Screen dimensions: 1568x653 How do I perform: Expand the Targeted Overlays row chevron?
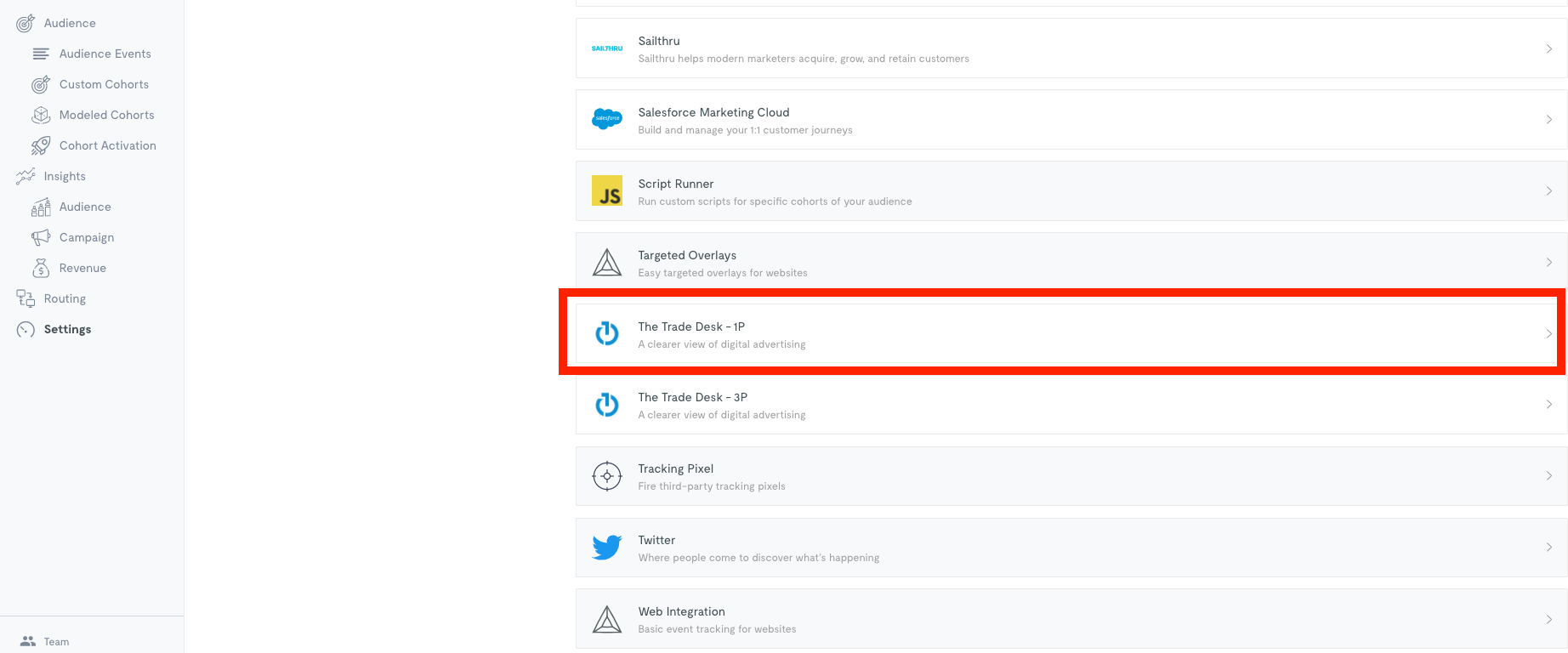tap(1549, 262)
